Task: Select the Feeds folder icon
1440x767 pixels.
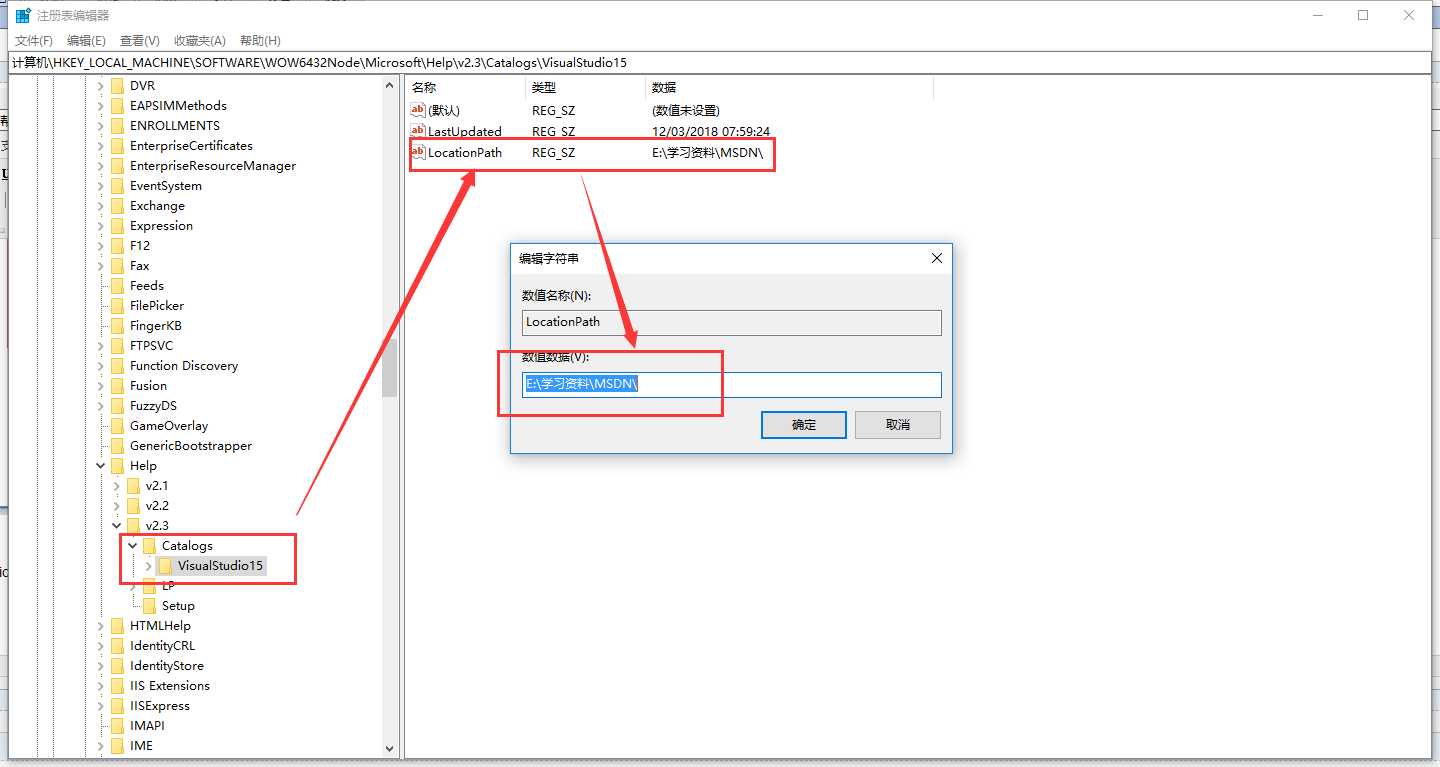Action: (x=118, y=286)
